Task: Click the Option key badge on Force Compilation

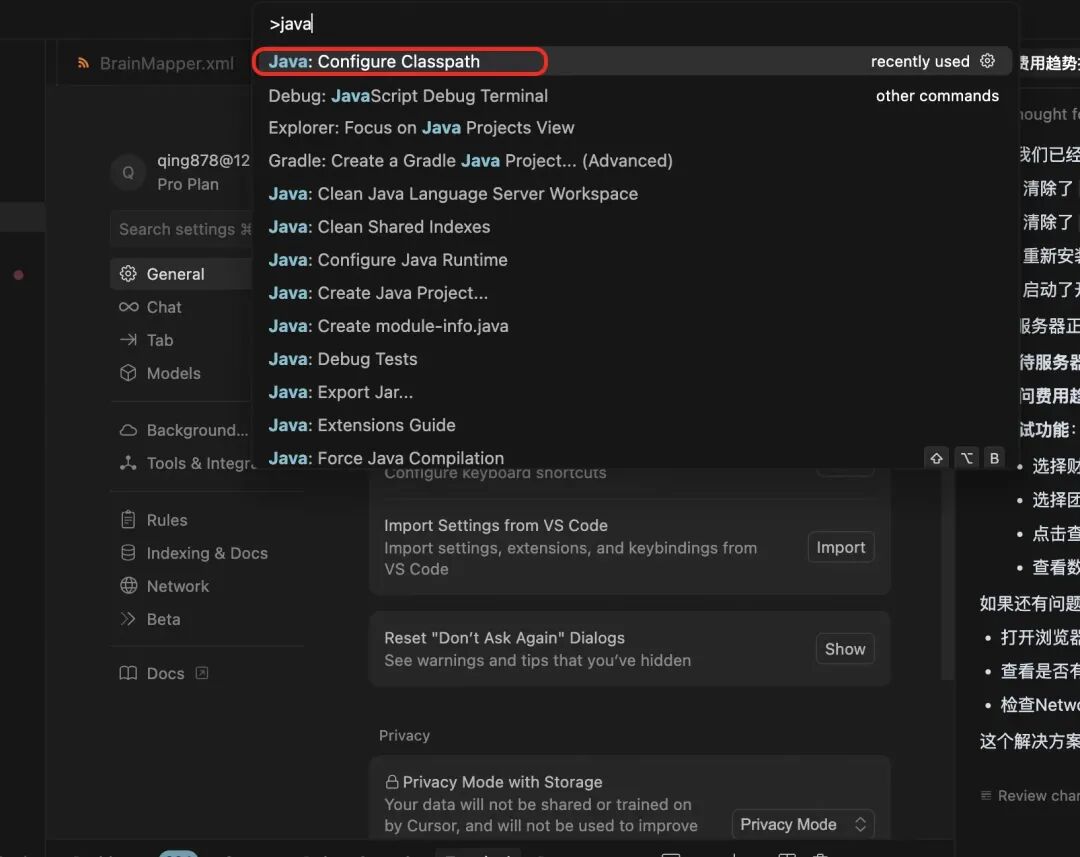Action: coord(966,458)
